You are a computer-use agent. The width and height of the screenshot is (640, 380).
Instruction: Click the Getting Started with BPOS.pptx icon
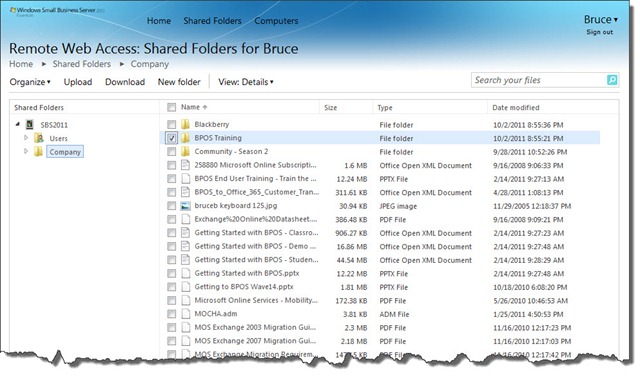[185, 273]
